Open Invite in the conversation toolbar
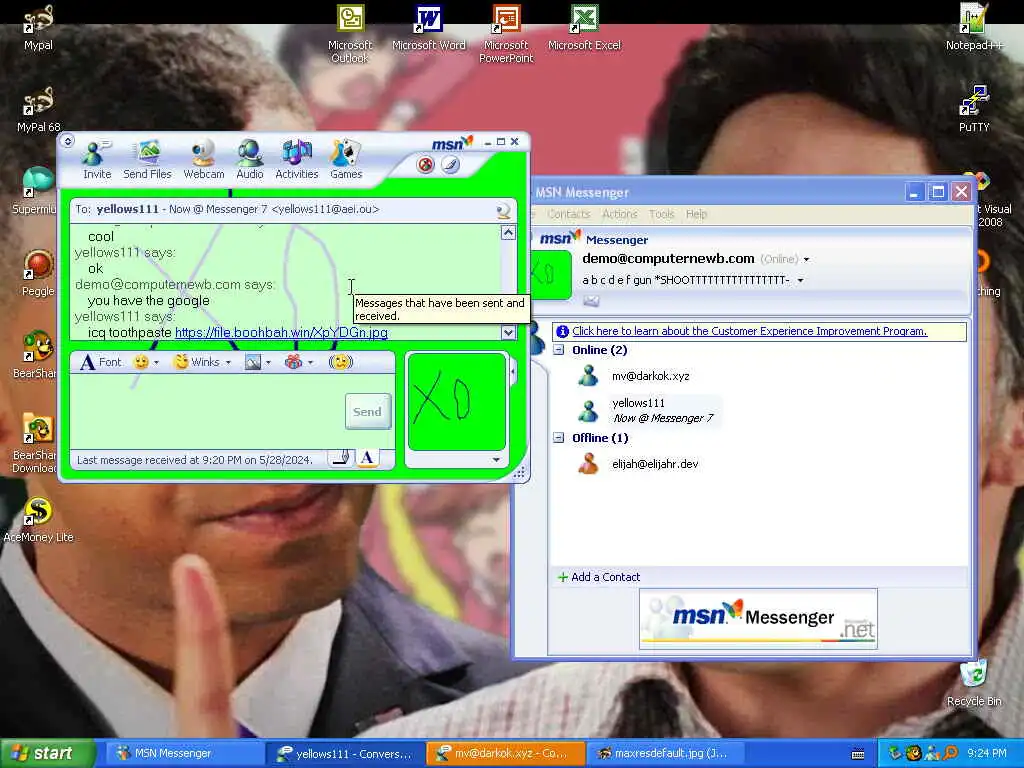 click(97, 159)
